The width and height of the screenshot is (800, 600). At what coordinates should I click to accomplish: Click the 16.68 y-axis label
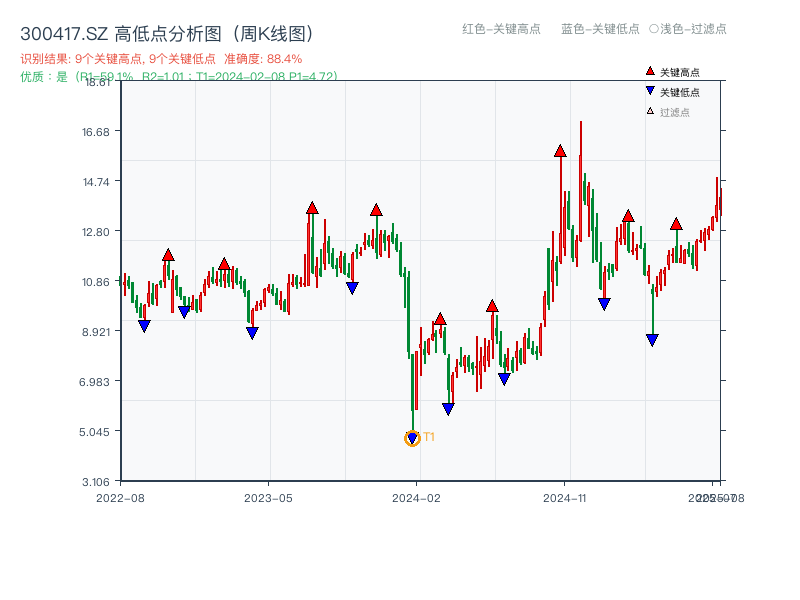[x=96, y=132]
